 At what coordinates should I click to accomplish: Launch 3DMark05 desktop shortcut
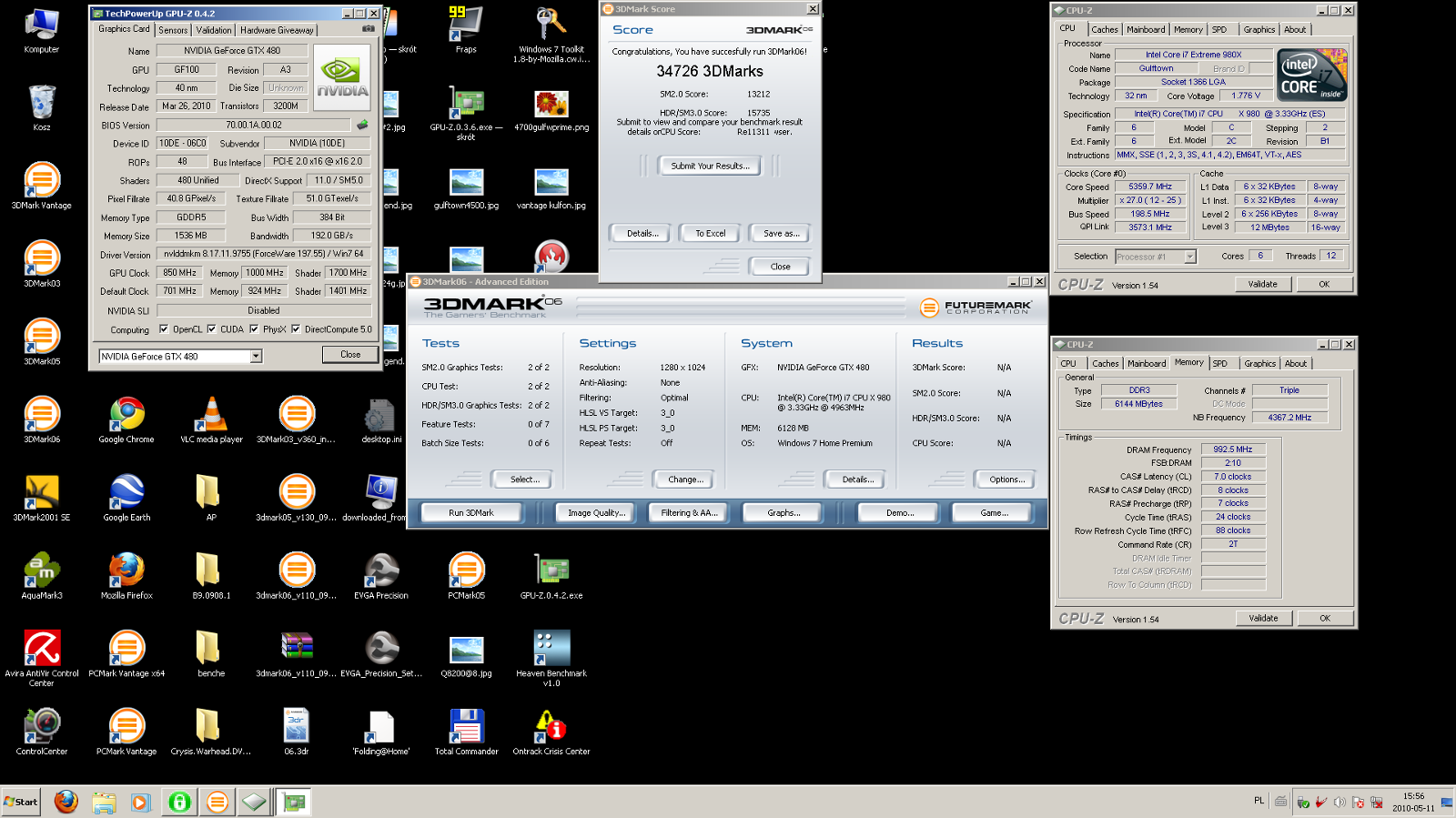[41, 342]
